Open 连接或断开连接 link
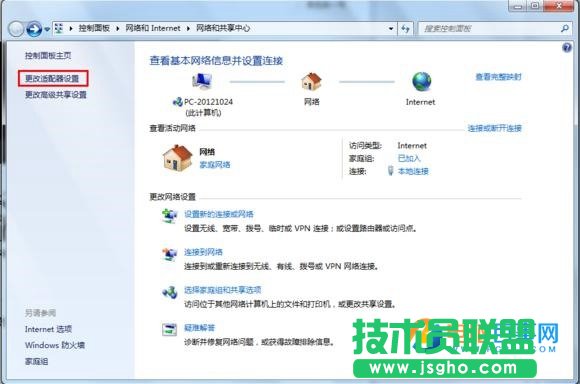This screenshot has height=384, width=580. point(495,128)
